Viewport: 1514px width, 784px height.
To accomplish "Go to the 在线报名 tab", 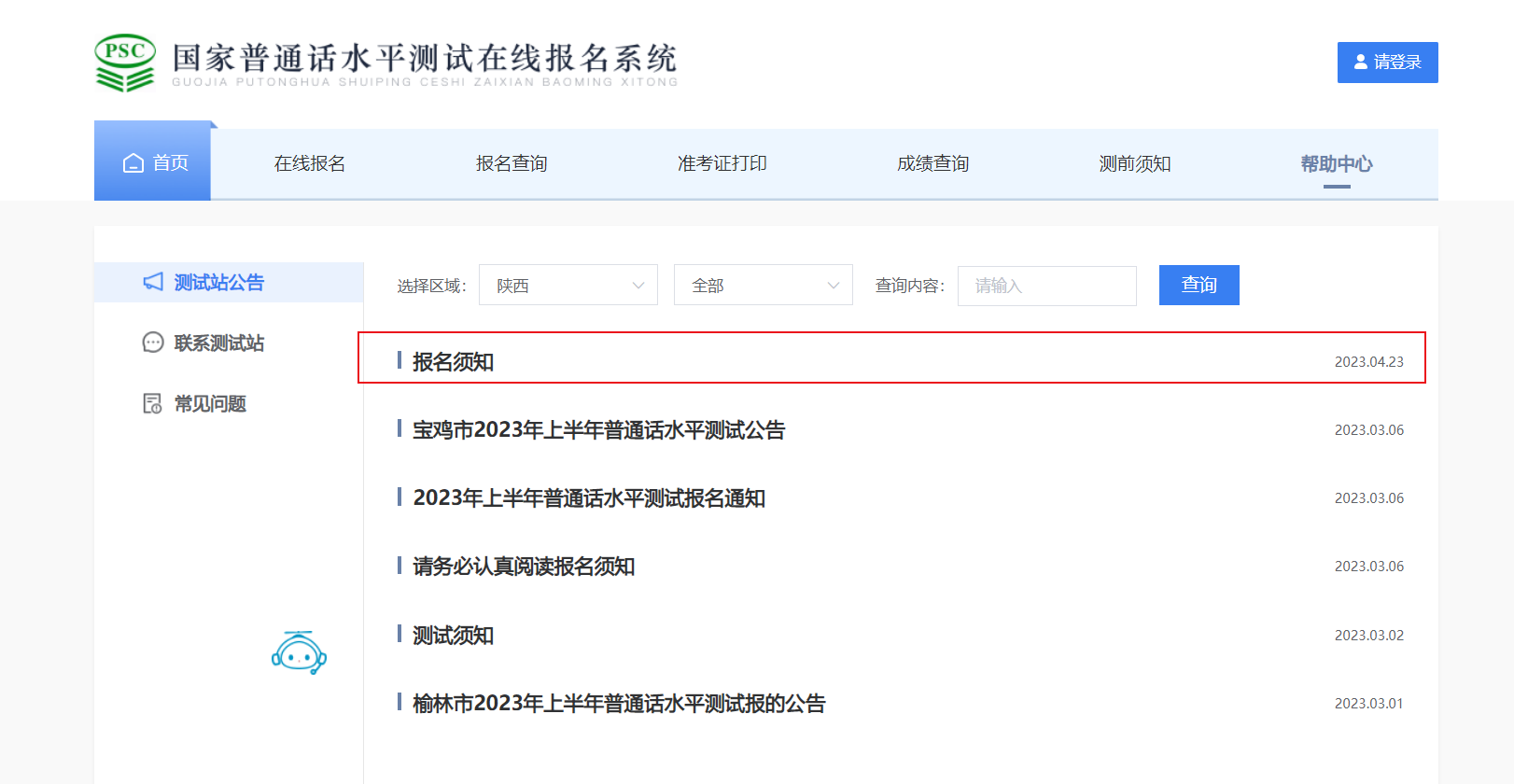I will 310,163.
